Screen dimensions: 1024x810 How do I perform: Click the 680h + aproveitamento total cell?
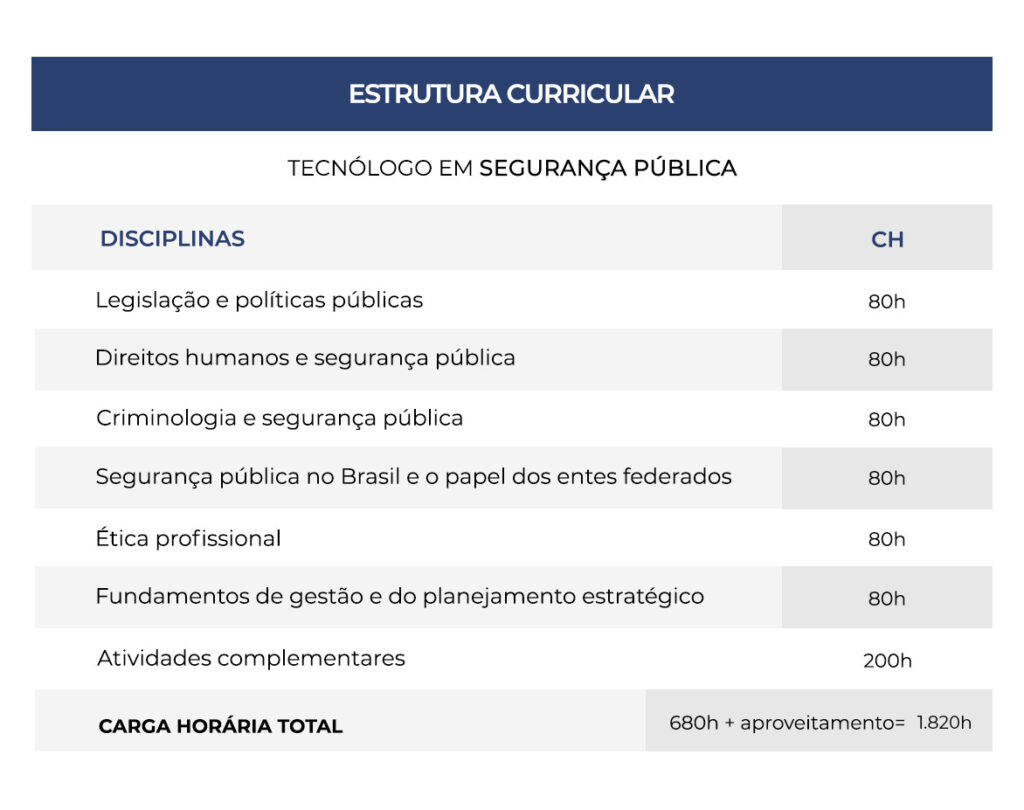point(820,722)
